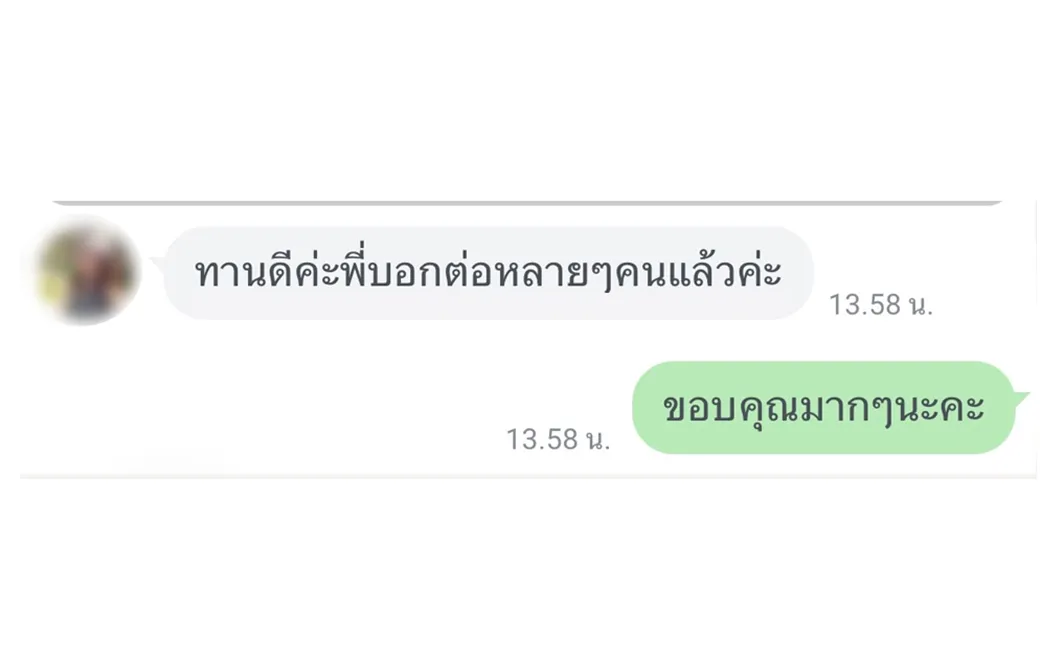Viewport: 1040px width, 668px height.
Task: Click the gray divider line above the chat
Action: click(x=527, y=203)
